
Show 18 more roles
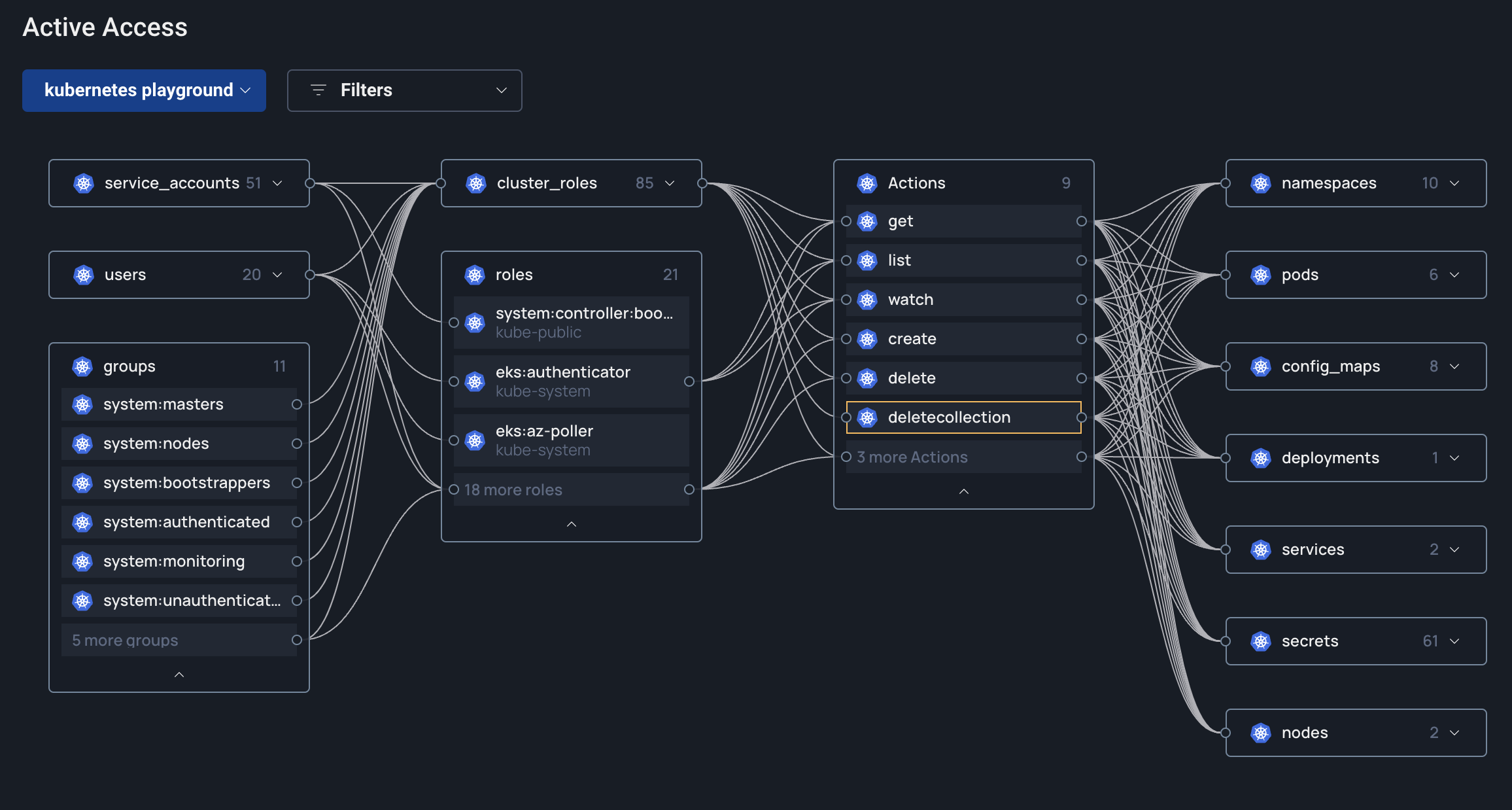[513, 490]
